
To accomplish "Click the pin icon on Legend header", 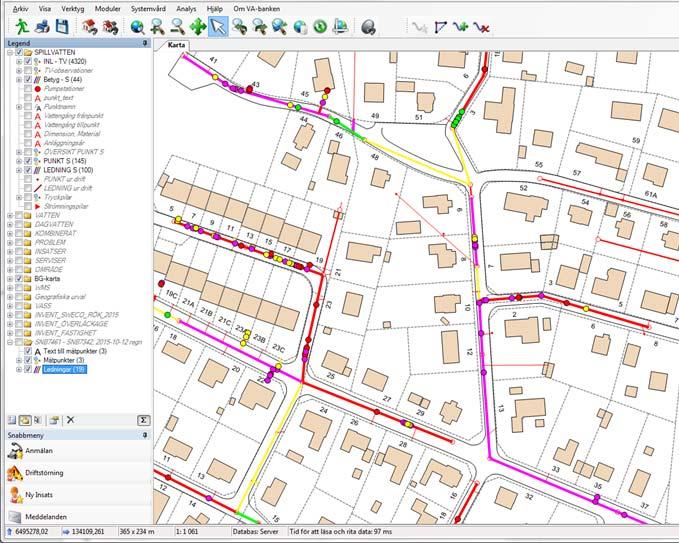I will click(x=145, y=43).
